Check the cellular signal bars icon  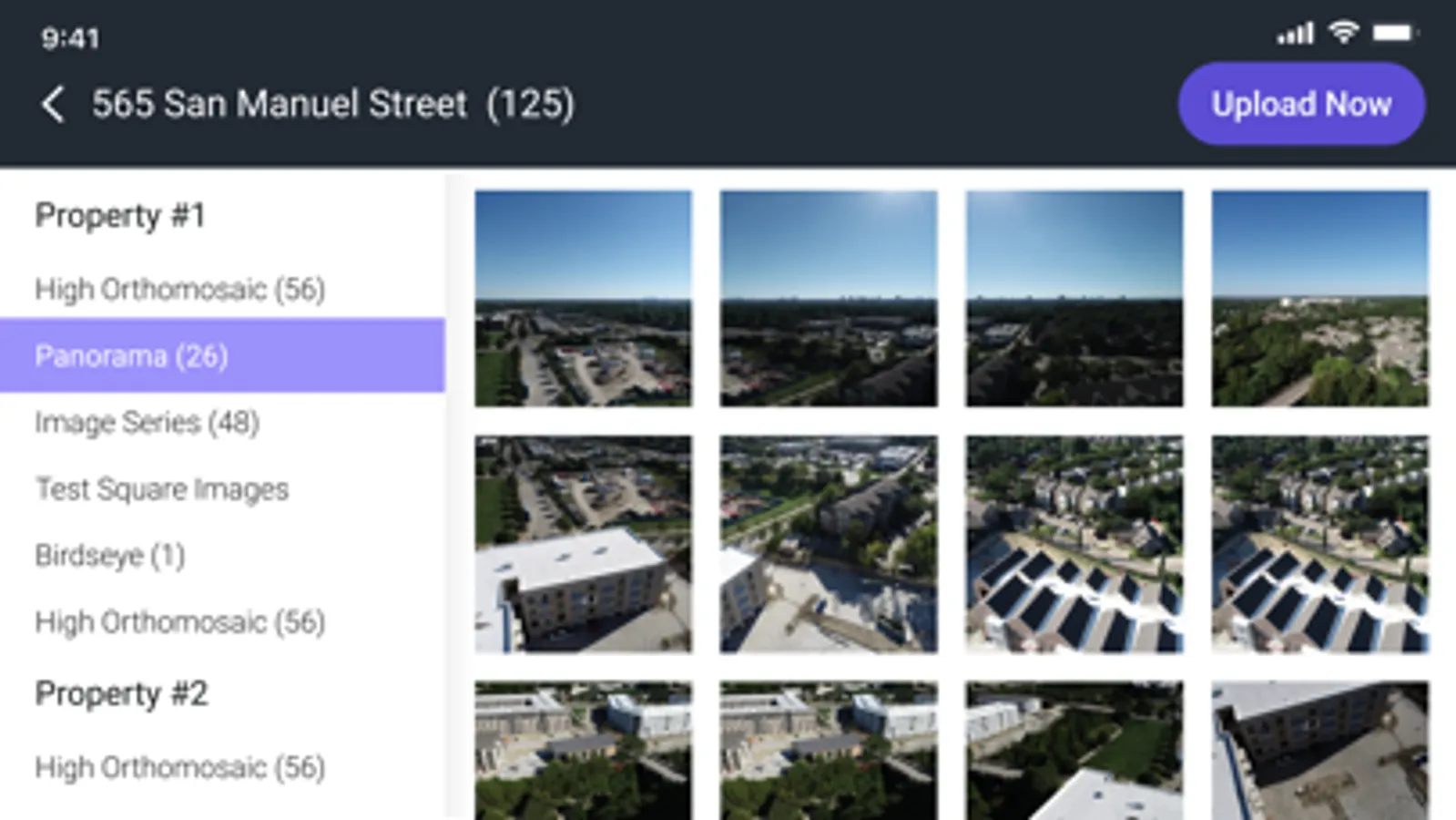[1295, 34]
